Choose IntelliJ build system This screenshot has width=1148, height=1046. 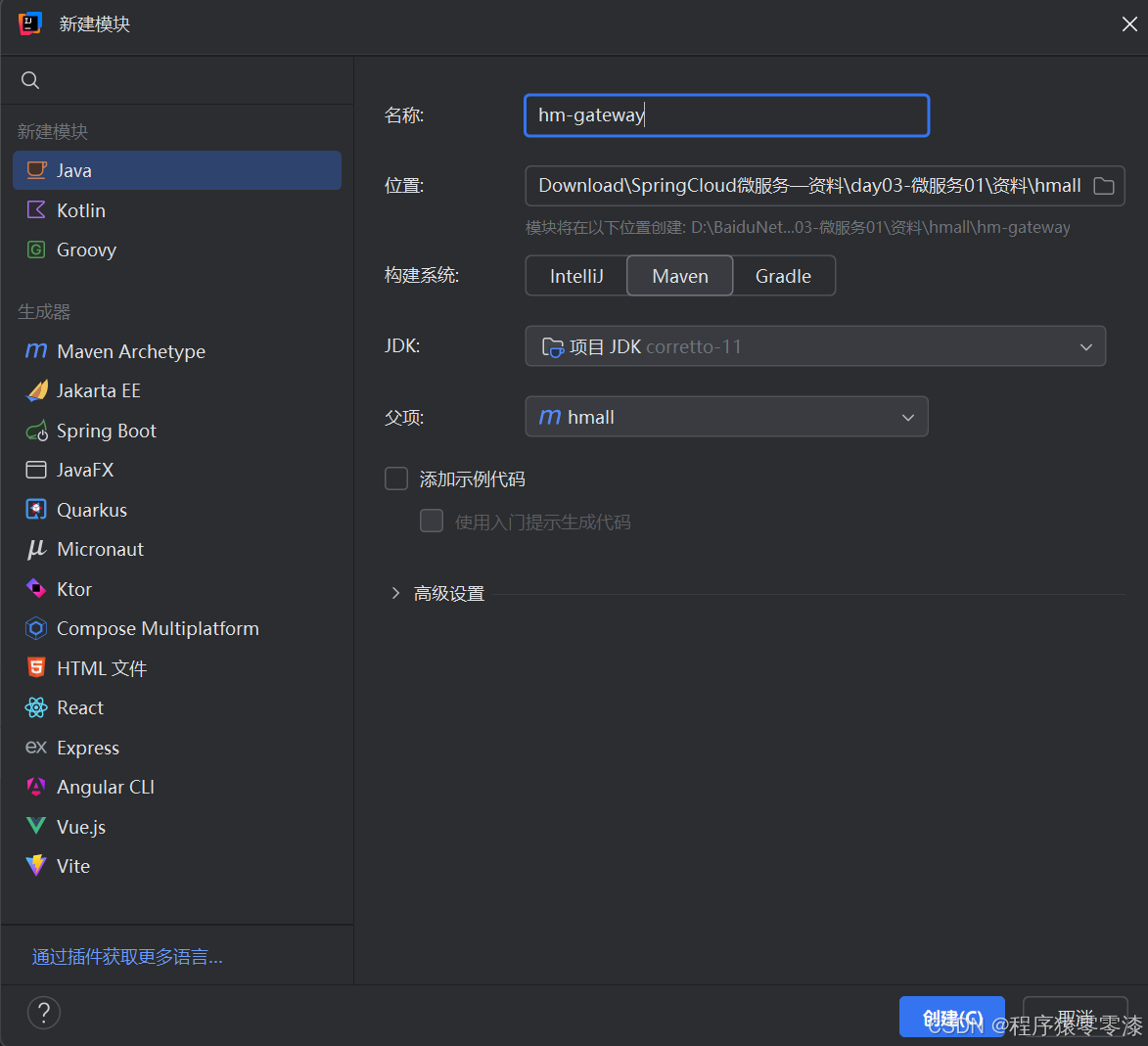point(576,276)
